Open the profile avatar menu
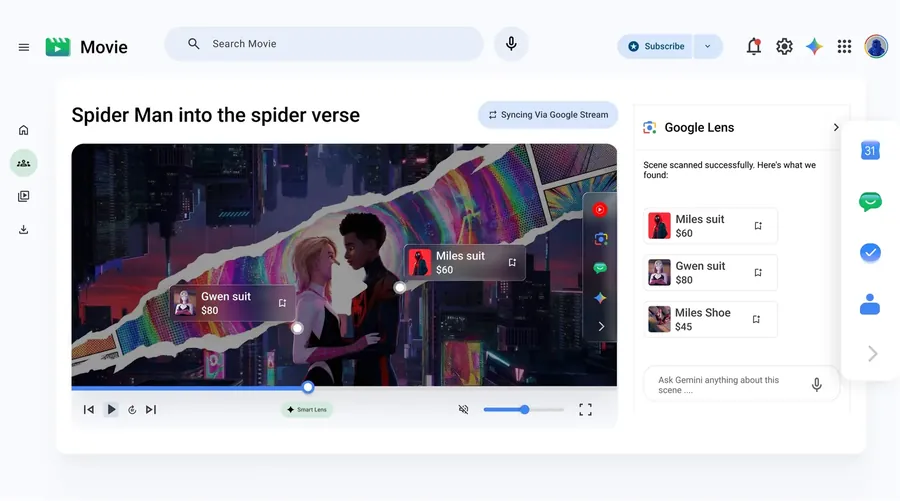 [x=876, y=46]
